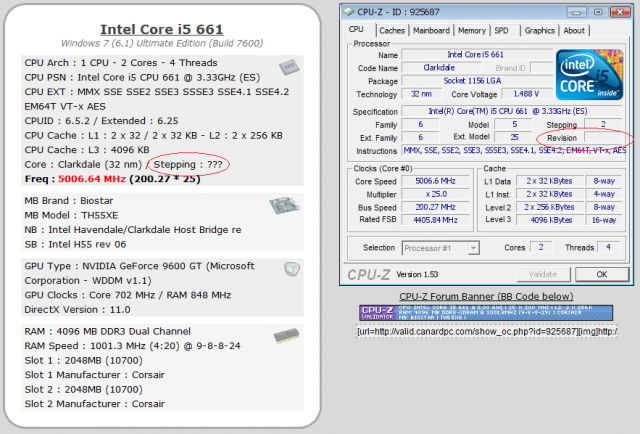Click the CPUID : 6.5.2 line
640x434 pixels.
pyautogui.click(x=101, y=121)
